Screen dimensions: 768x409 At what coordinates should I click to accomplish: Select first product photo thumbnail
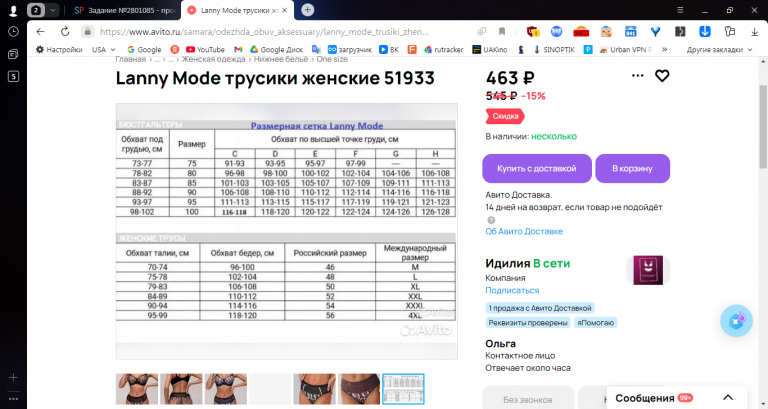click(137, 389)
